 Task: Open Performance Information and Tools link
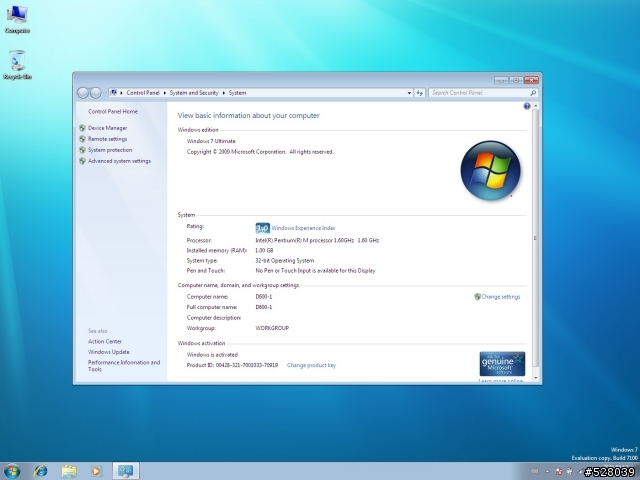click(x=124, y=366)
